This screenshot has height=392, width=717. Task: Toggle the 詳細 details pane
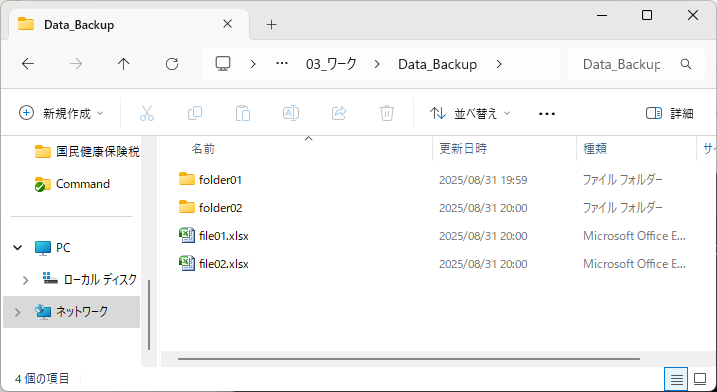670,113
